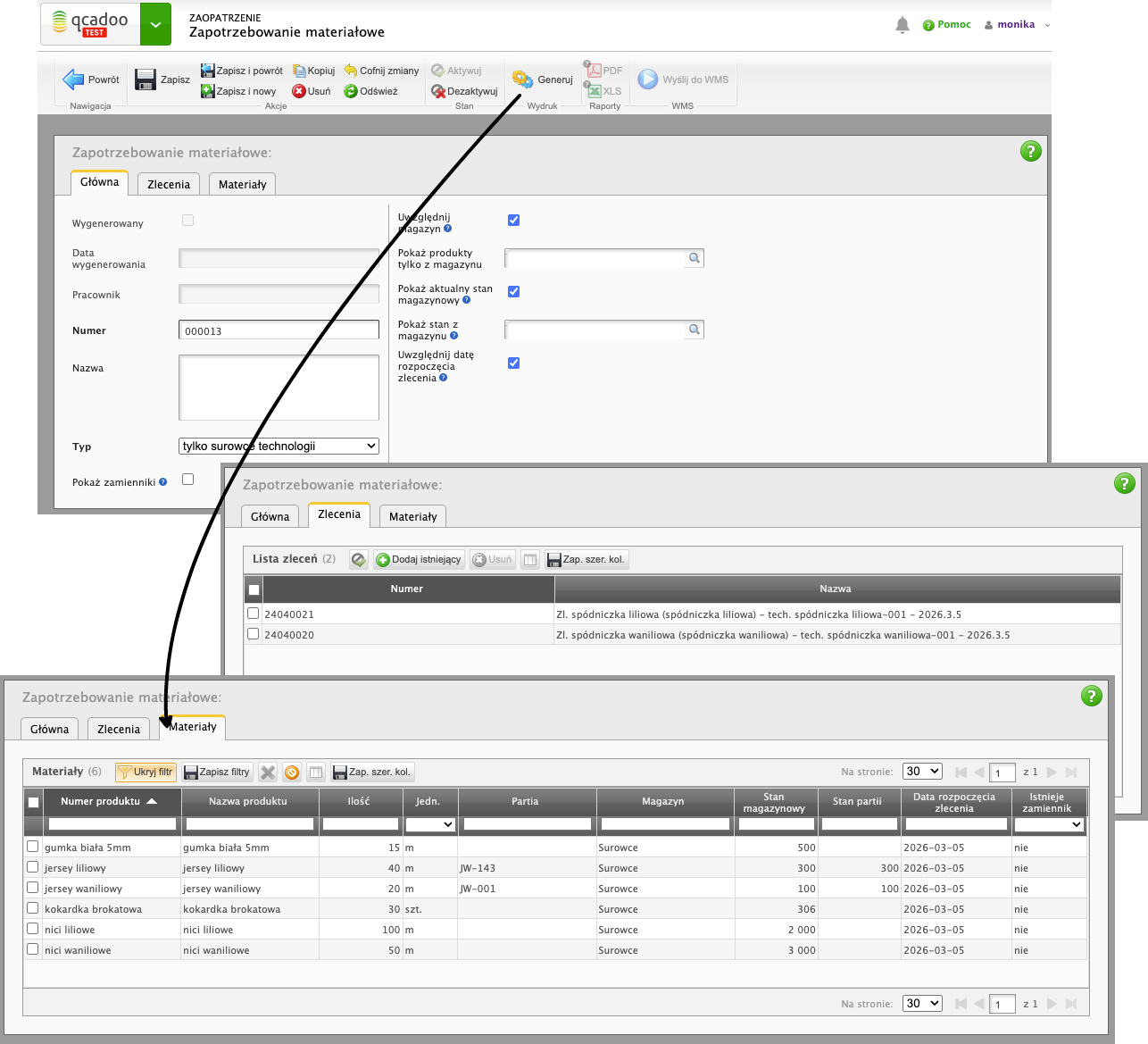Click the Cofnij zmiany undo icon
Screen dimensions: 1148x1044
click(x=351, y=71)
